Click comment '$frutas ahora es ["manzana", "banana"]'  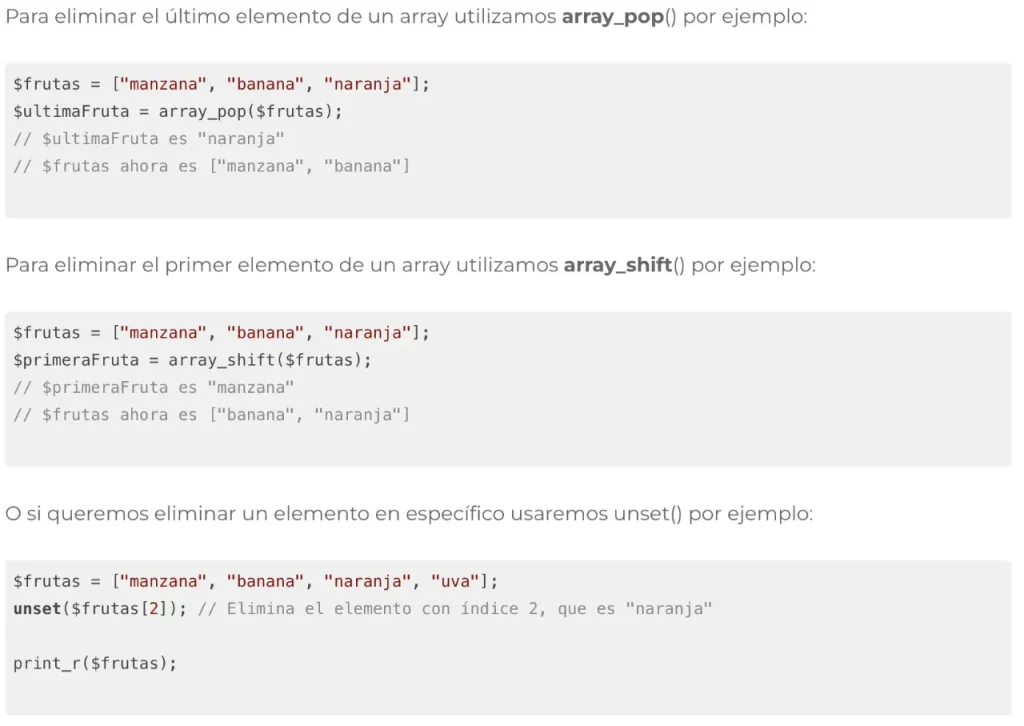[212, 166]
